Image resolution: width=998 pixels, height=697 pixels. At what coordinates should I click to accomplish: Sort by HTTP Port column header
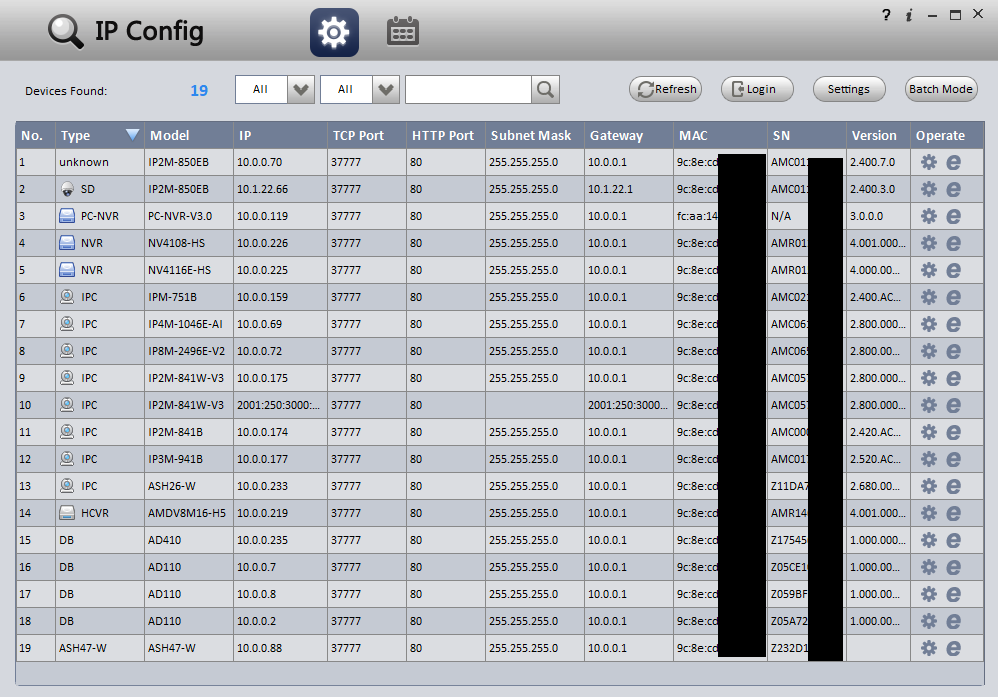pyautogui.click(x=446, y=136)
